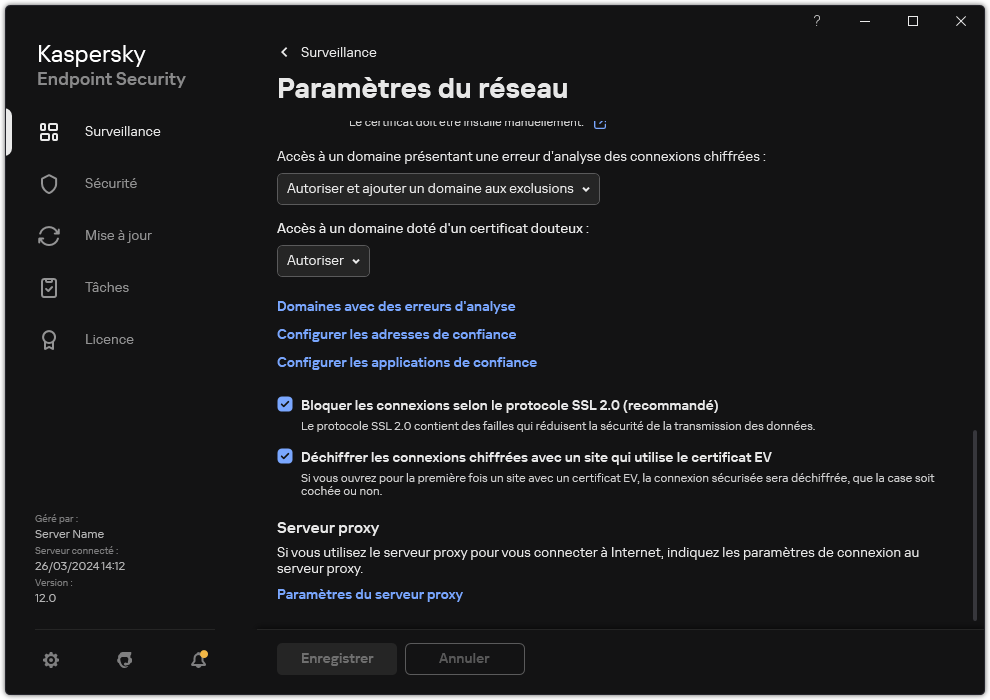Open Domaines avec des erreurs d'analyse
The image size is (990, 700).
(x=396, y=306)
